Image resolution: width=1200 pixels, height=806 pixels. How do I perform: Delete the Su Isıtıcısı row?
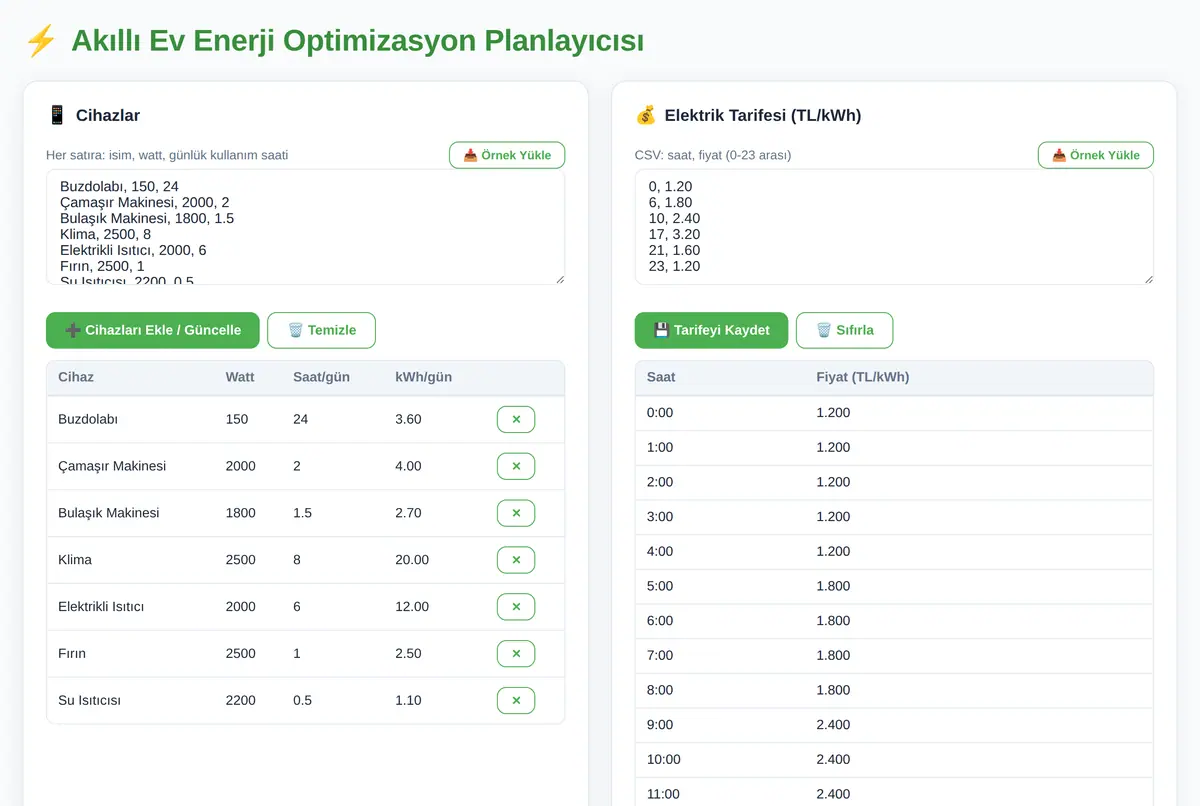coord(516,701)
